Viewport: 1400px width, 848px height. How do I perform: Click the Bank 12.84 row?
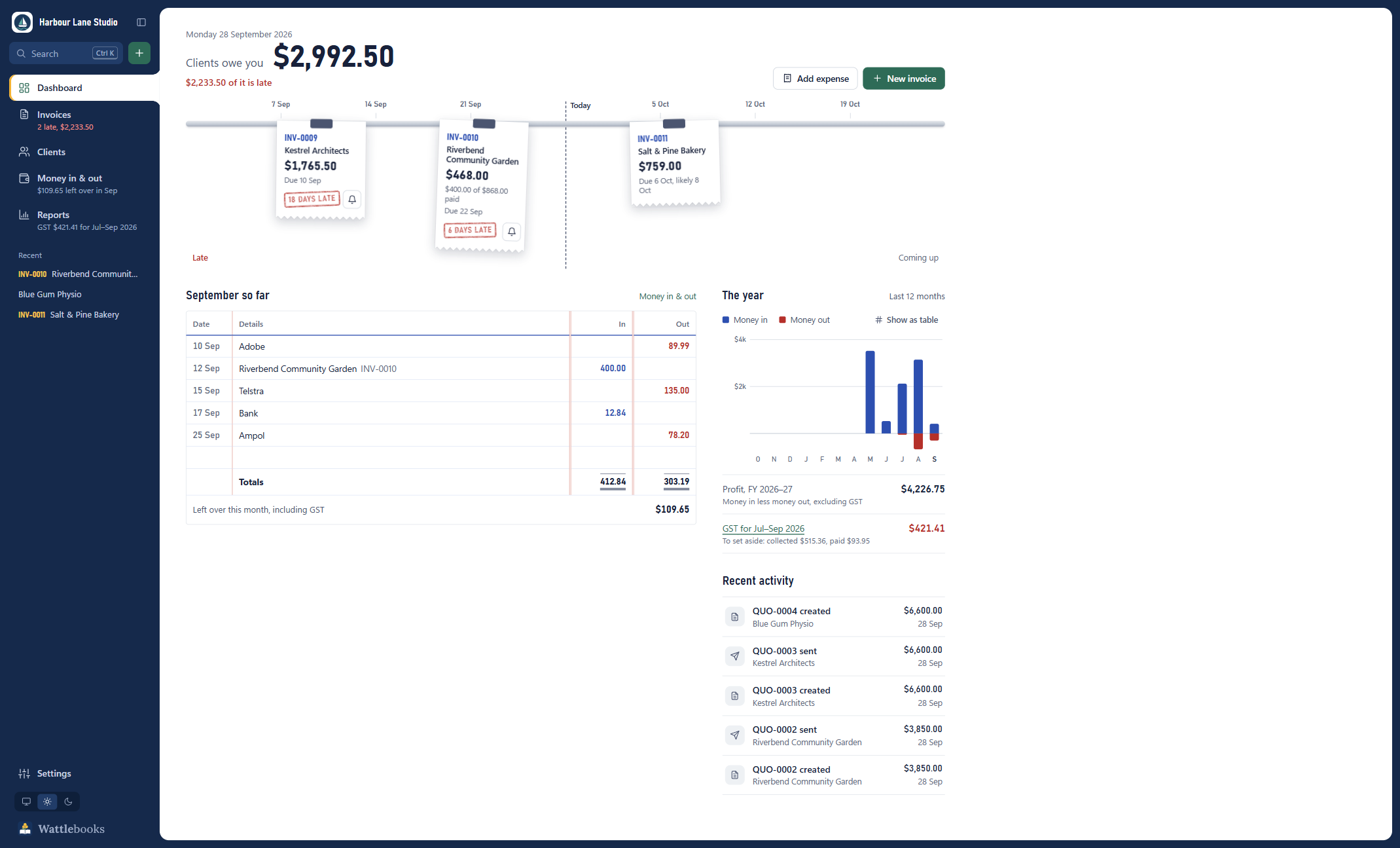440,413
